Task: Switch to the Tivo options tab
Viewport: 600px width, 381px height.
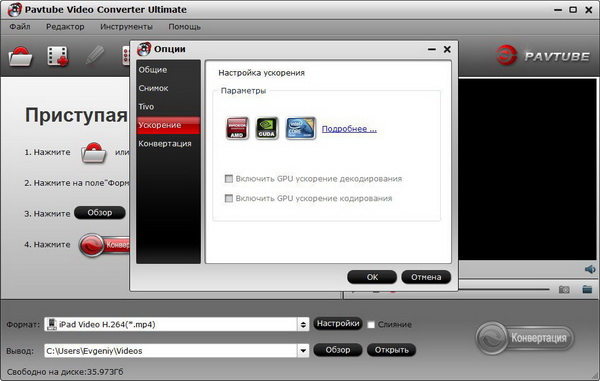Action: [x=168, y=107]
